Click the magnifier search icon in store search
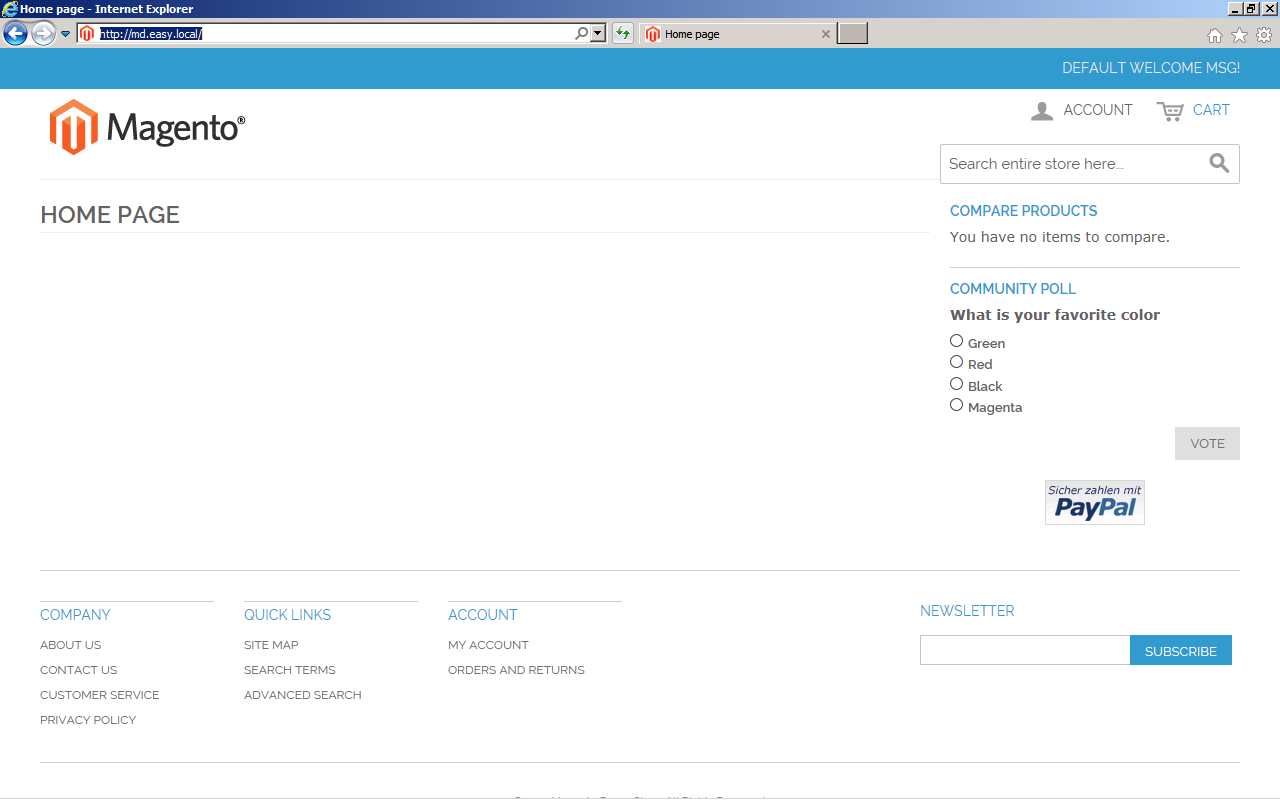1280x800 pixels. [1219, 164]
